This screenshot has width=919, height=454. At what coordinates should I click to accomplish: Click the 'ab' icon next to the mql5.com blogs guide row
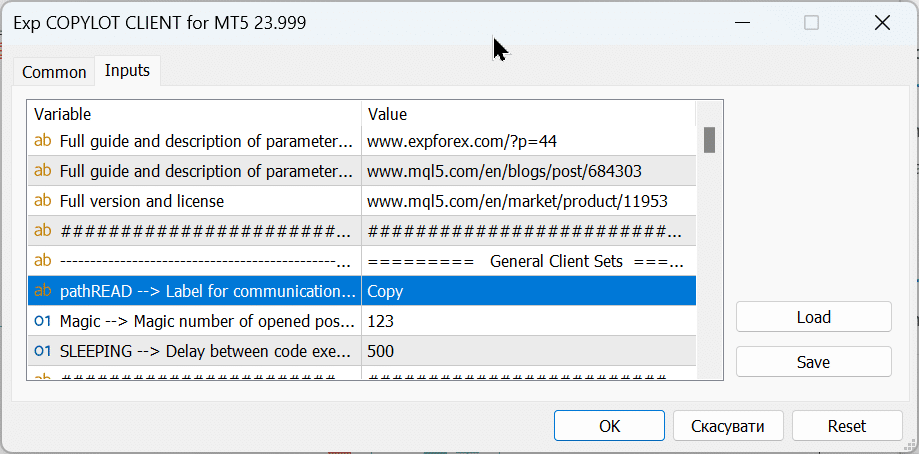43,171
